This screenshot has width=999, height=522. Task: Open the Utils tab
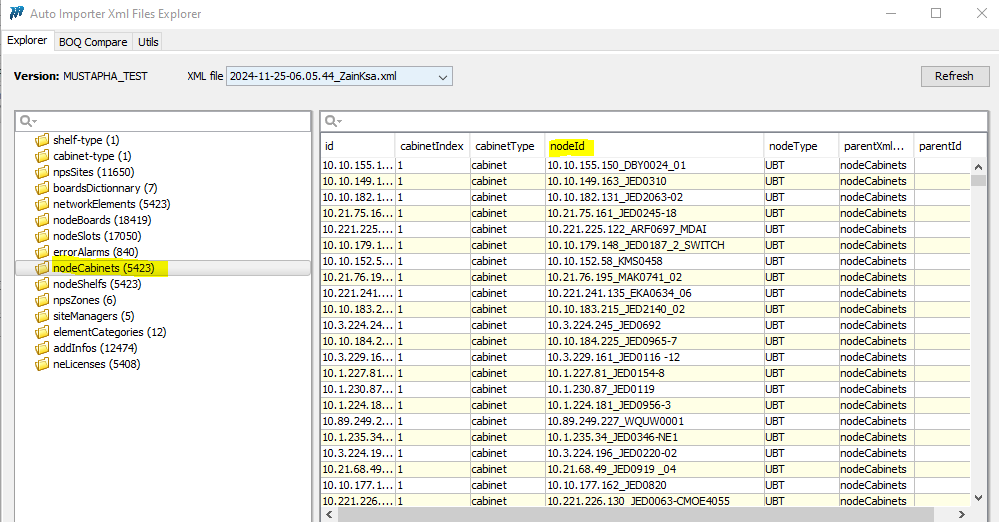[x=148, y=42]
